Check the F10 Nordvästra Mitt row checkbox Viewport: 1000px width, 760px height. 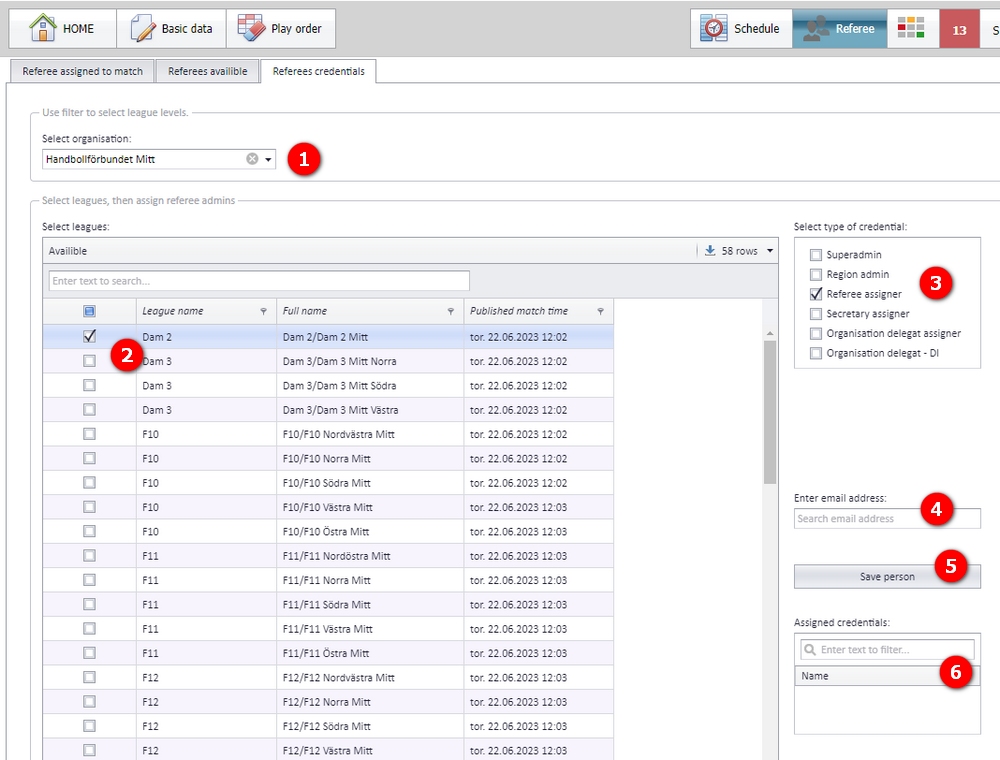[89, 434]
